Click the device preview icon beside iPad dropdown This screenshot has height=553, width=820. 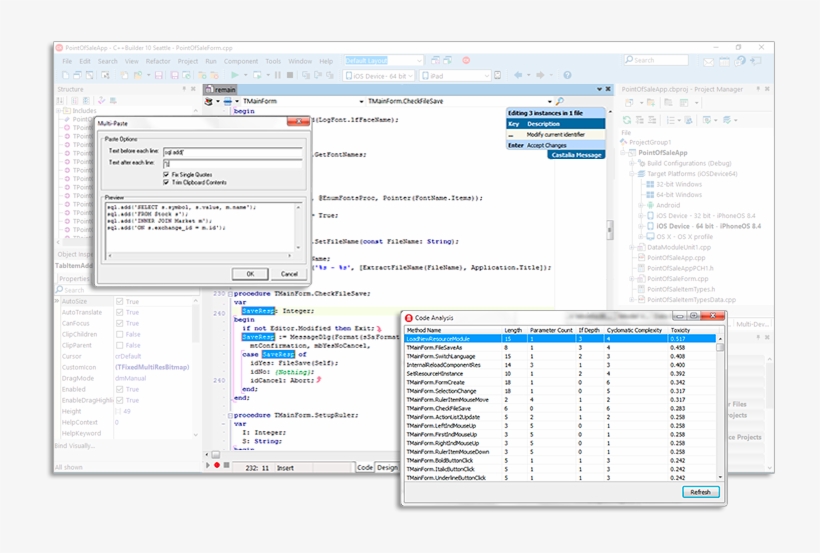point(498,75)
